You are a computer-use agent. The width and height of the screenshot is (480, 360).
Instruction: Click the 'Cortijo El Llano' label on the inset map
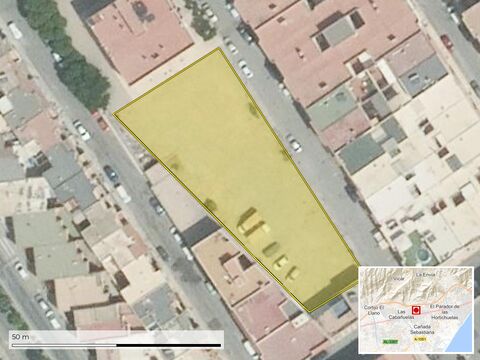[x=373, y=310]
